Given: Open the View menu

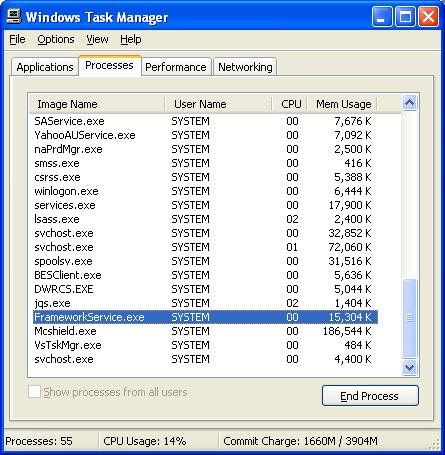Looking at the screenshot, I should (97, 39).
